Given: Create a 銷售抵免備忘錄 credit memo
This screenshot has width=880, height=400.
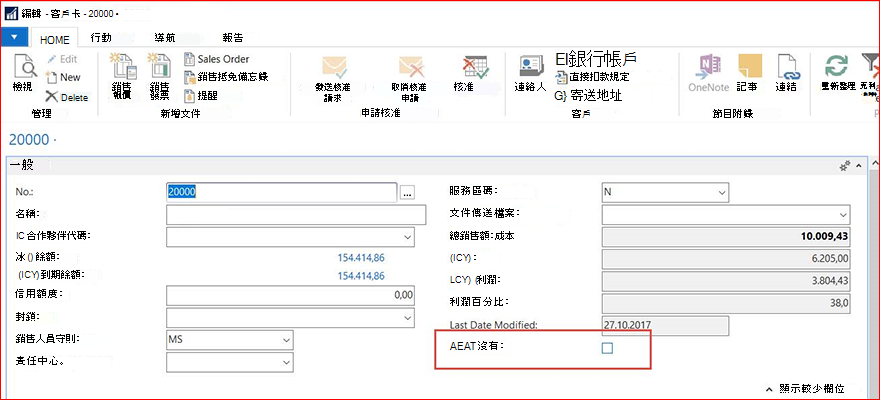Looking at the screenshot, I should [226, 77].
